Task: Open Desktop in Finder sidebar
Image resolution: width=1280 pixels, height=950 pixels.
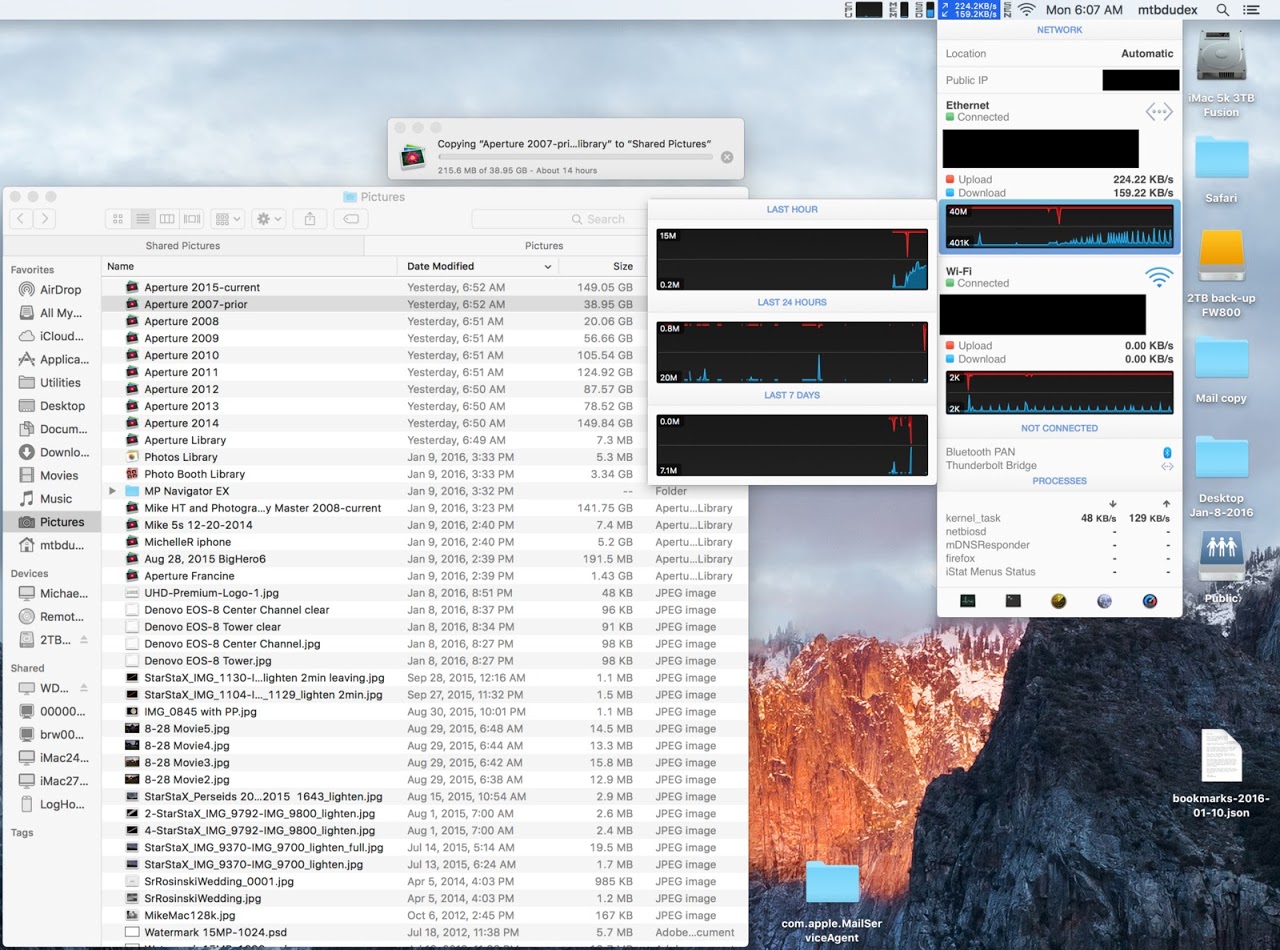Action: pyautogui.click(x=50, y=406)
